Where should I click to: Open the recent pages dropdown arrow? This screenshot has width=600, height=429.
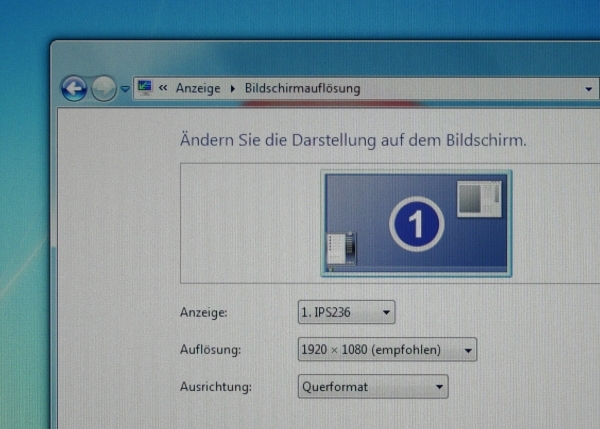(x=125, y=89)
